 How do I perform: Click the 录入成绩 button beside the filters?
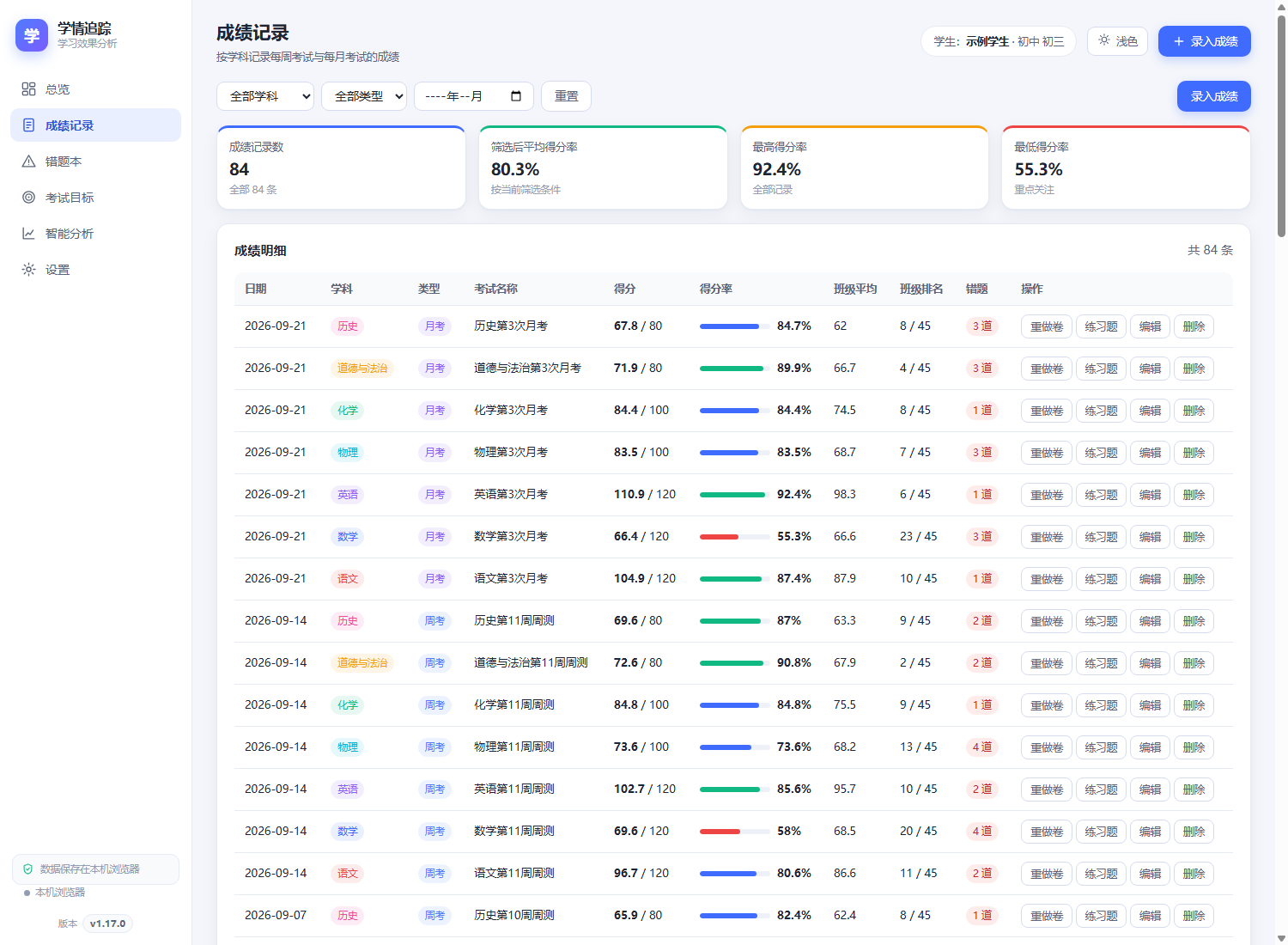1214,96
